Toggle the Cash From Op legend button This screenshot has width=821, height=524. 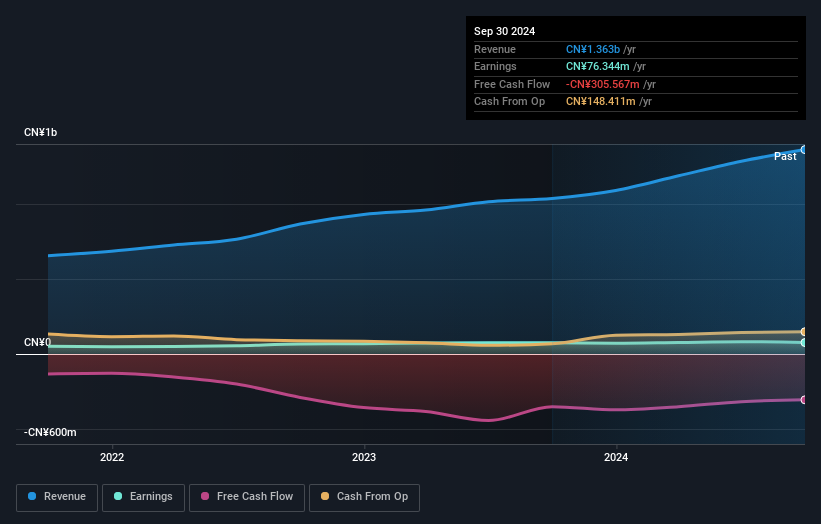coord(364,497)
